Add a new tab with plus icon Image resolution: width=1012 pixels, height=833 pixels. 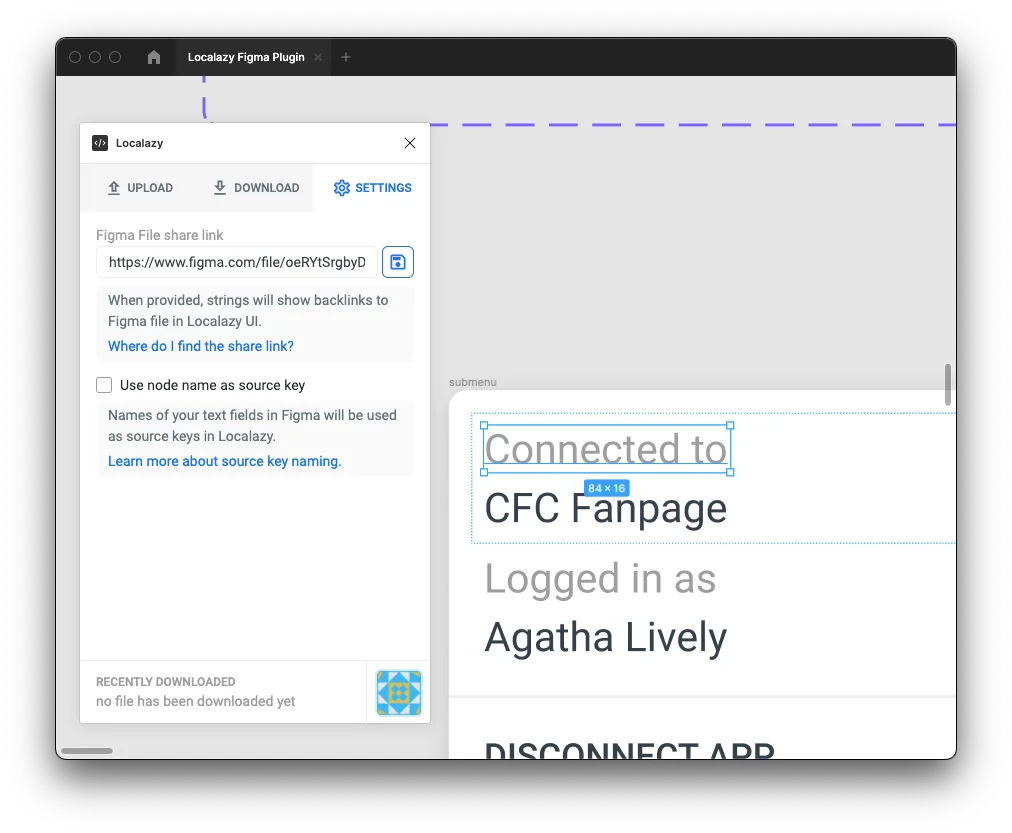click(x=346, y=57)
